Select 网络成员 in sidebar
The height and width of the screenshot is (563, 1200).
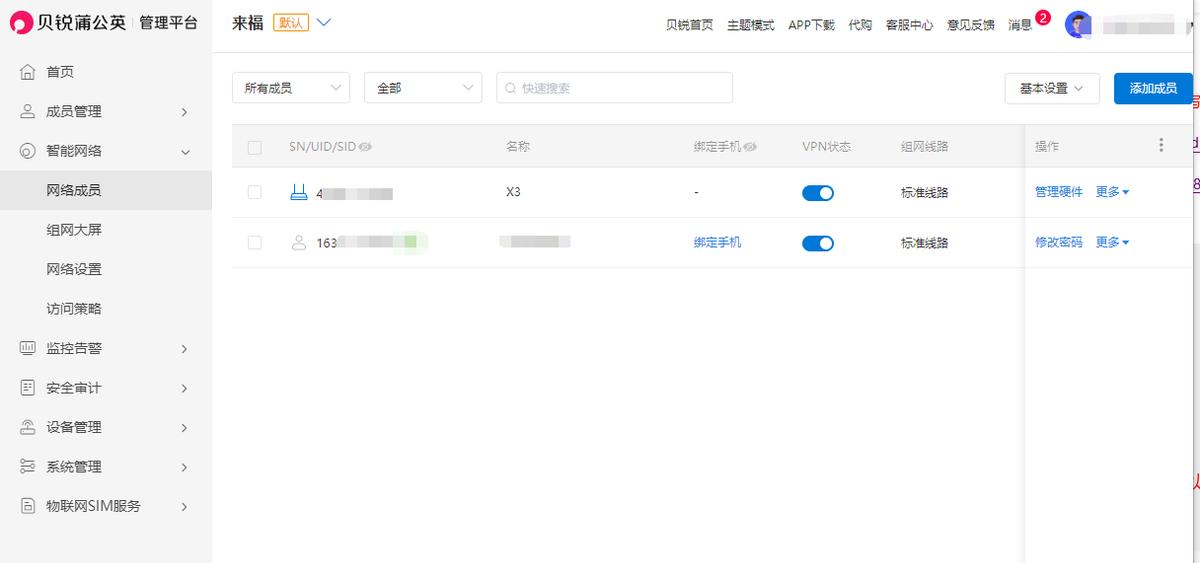(106, 190)
